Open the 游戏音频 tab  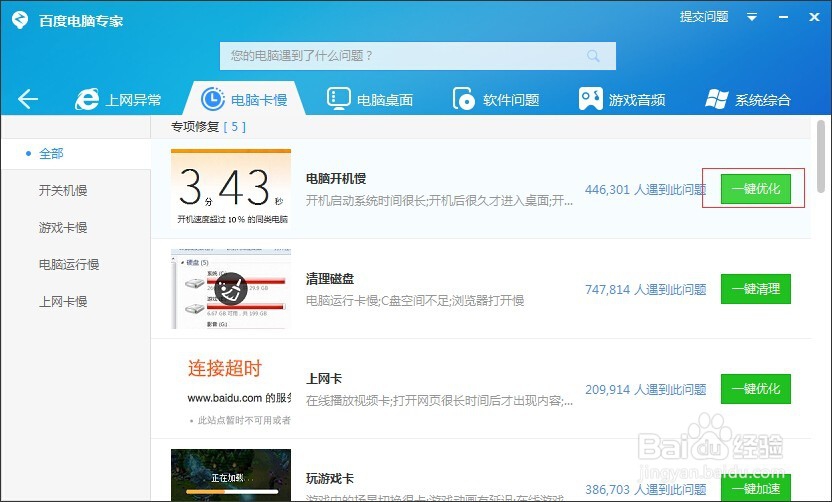click(x=622, y=99)
